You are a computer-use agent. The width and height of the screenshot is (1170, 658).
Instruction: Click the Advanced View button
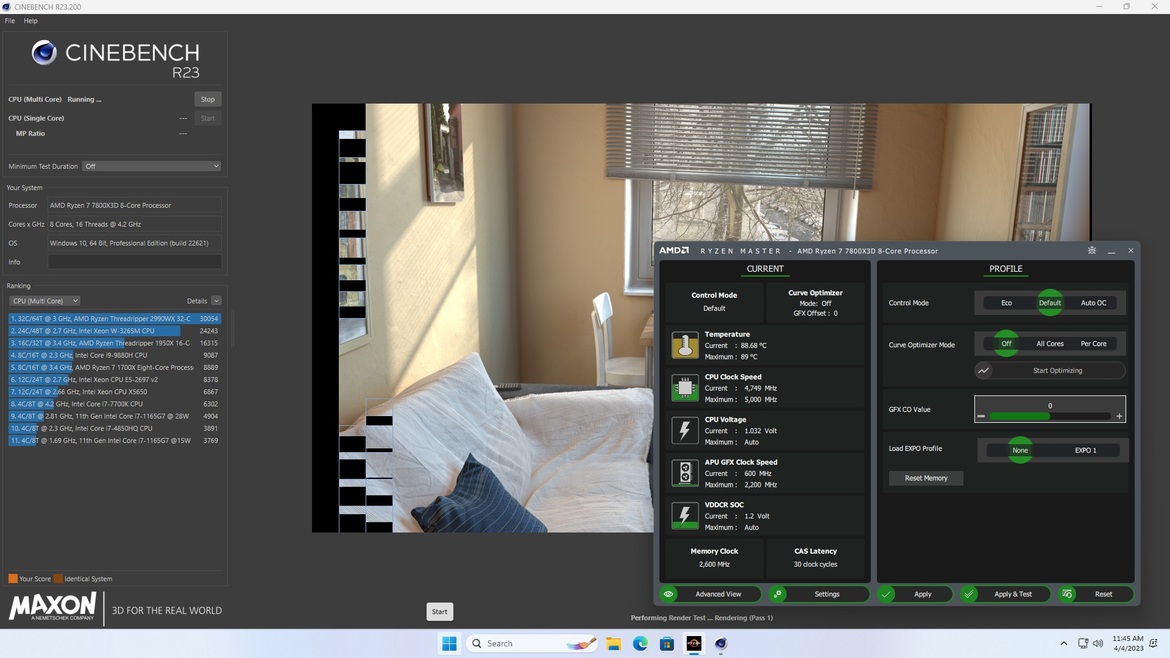[x=710, y=594]
